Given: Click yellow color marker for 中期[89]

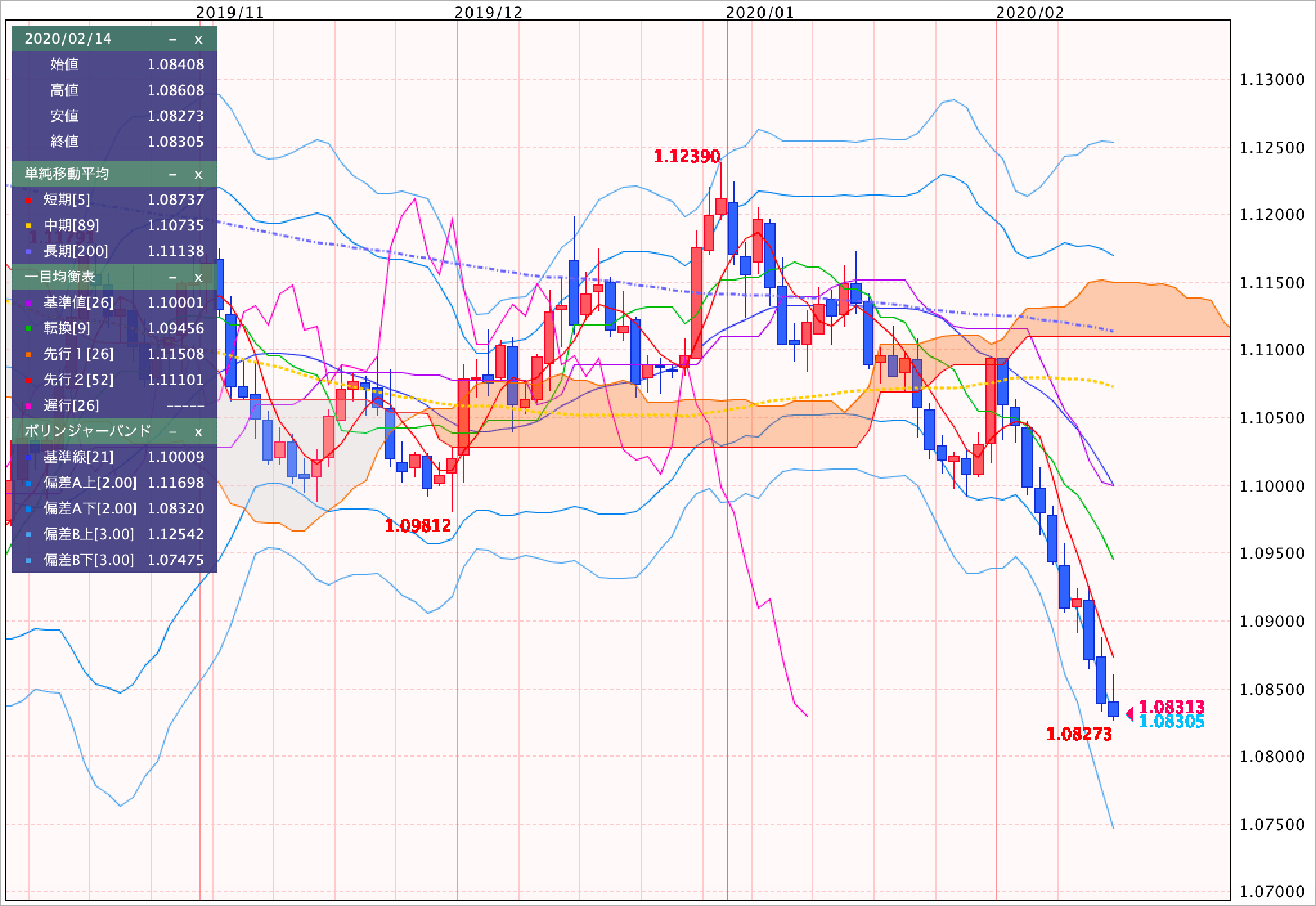Looking at the screenshot, I should [28, 226].
